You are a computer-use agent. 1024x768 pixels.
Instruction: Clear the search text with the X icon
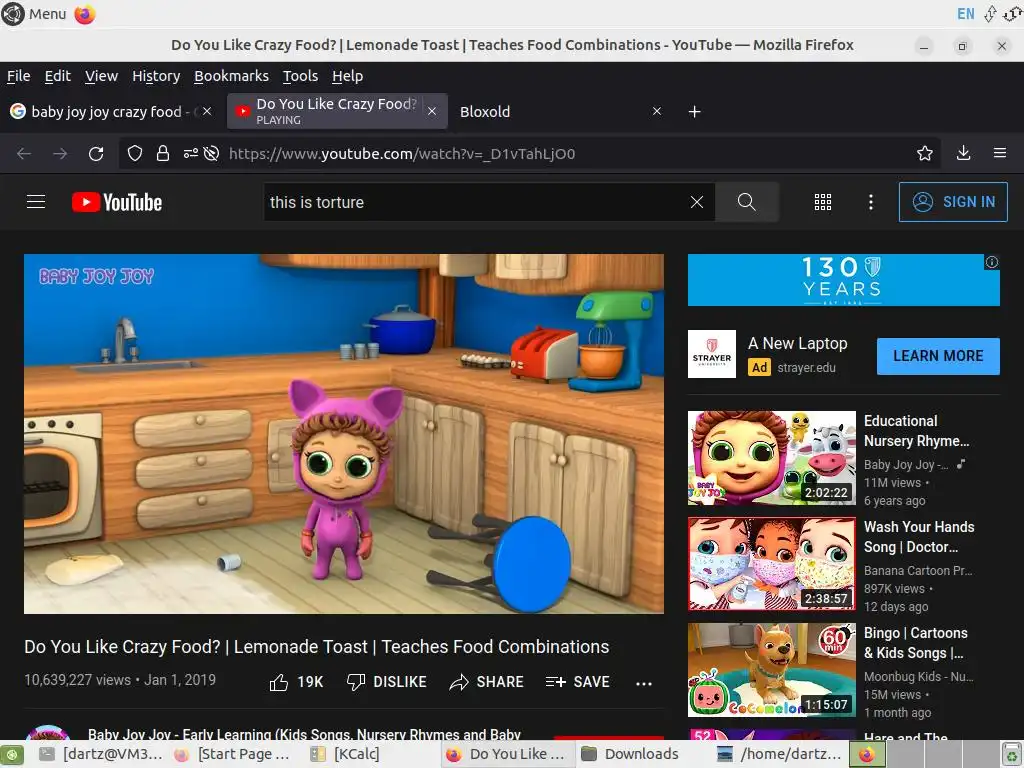697,202
